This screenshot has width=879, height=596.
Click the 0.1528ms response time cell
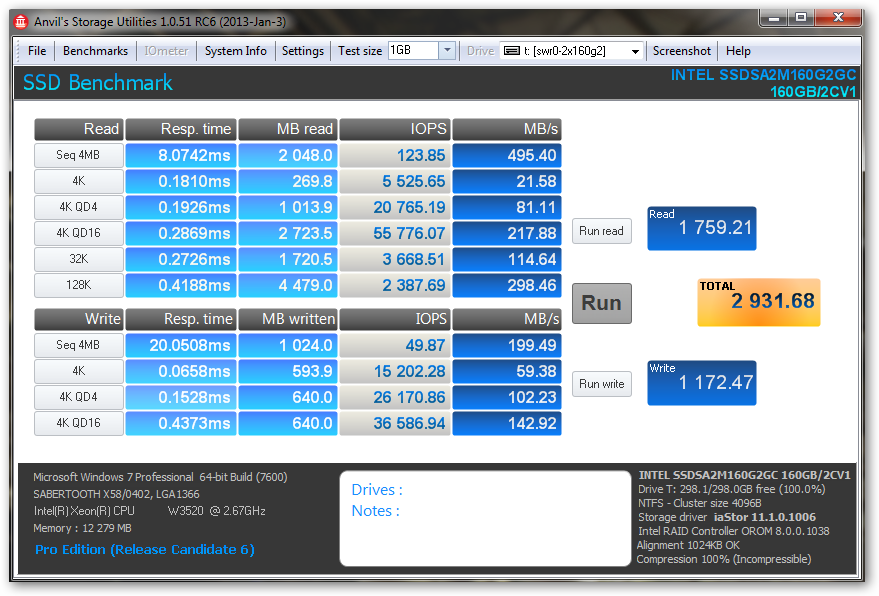tap(181, 397)
